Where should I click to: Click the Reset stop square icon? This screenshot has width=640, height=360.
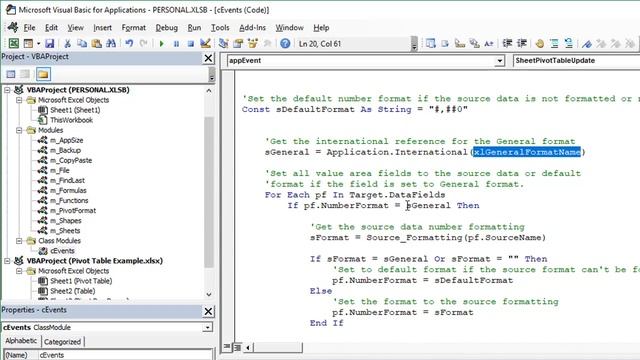click(x=191, y=44)
